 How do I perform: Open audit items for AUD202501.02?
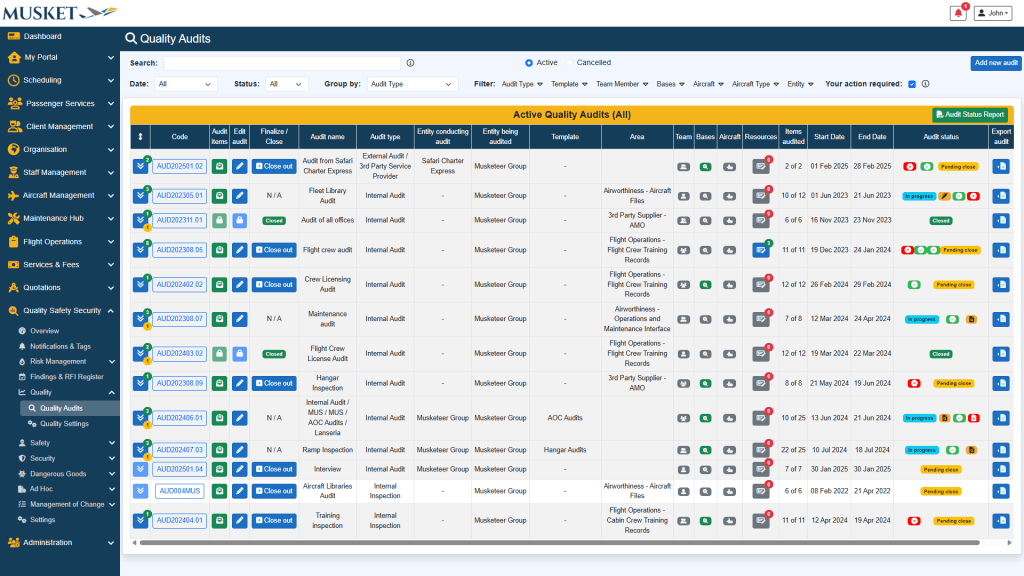219,167
